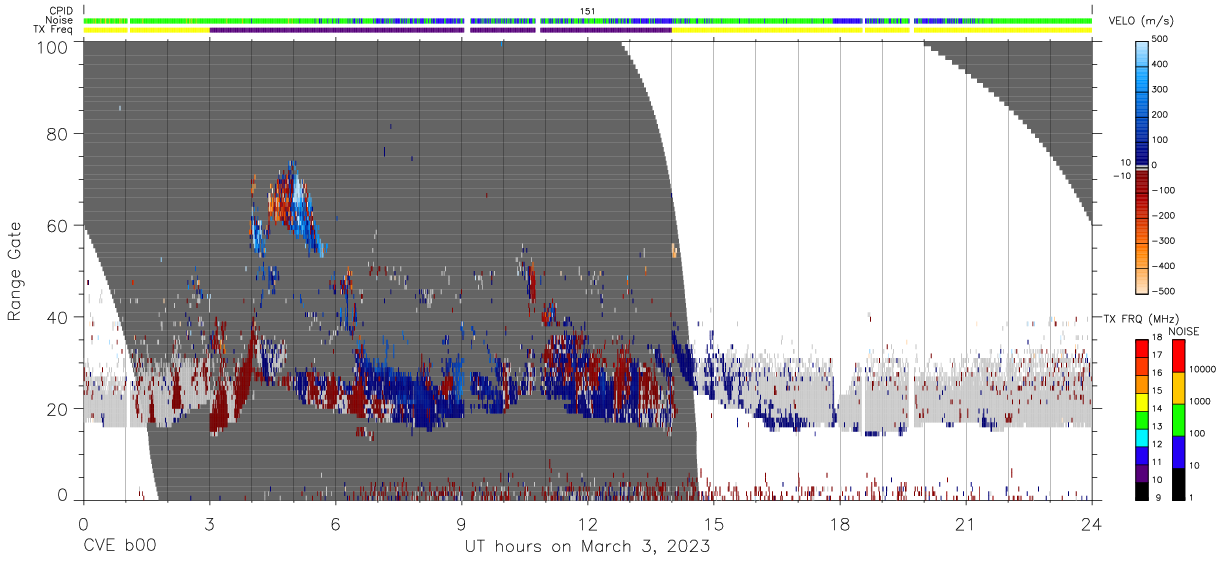The height and width of the screenshot is (567, 1228).
Task: Click the TX FRQ (MHz) legend title
Action: (x=1139, y=319)
